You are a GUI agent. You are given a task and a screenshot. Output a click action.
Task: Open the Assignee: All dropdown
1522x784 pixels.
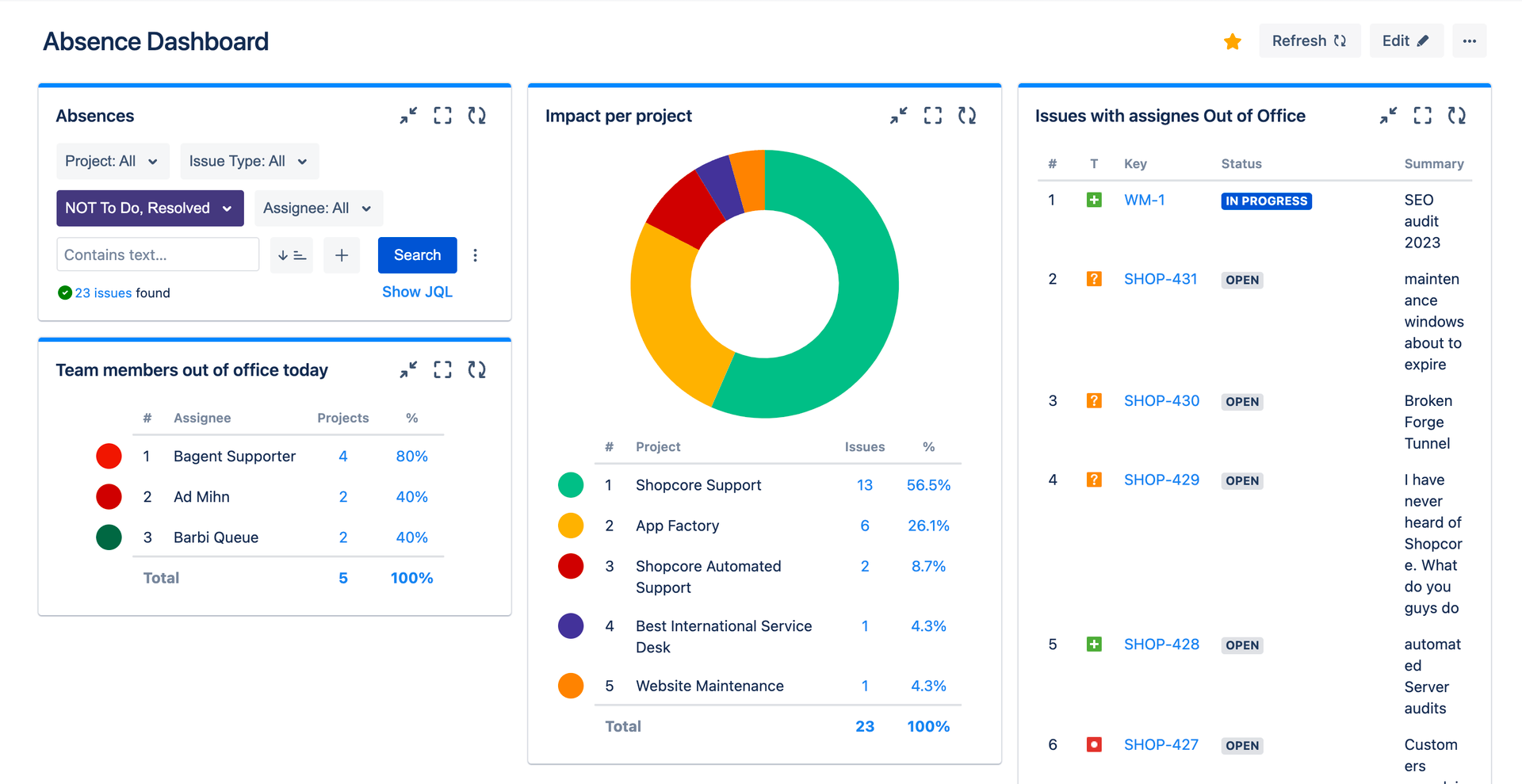318,208
